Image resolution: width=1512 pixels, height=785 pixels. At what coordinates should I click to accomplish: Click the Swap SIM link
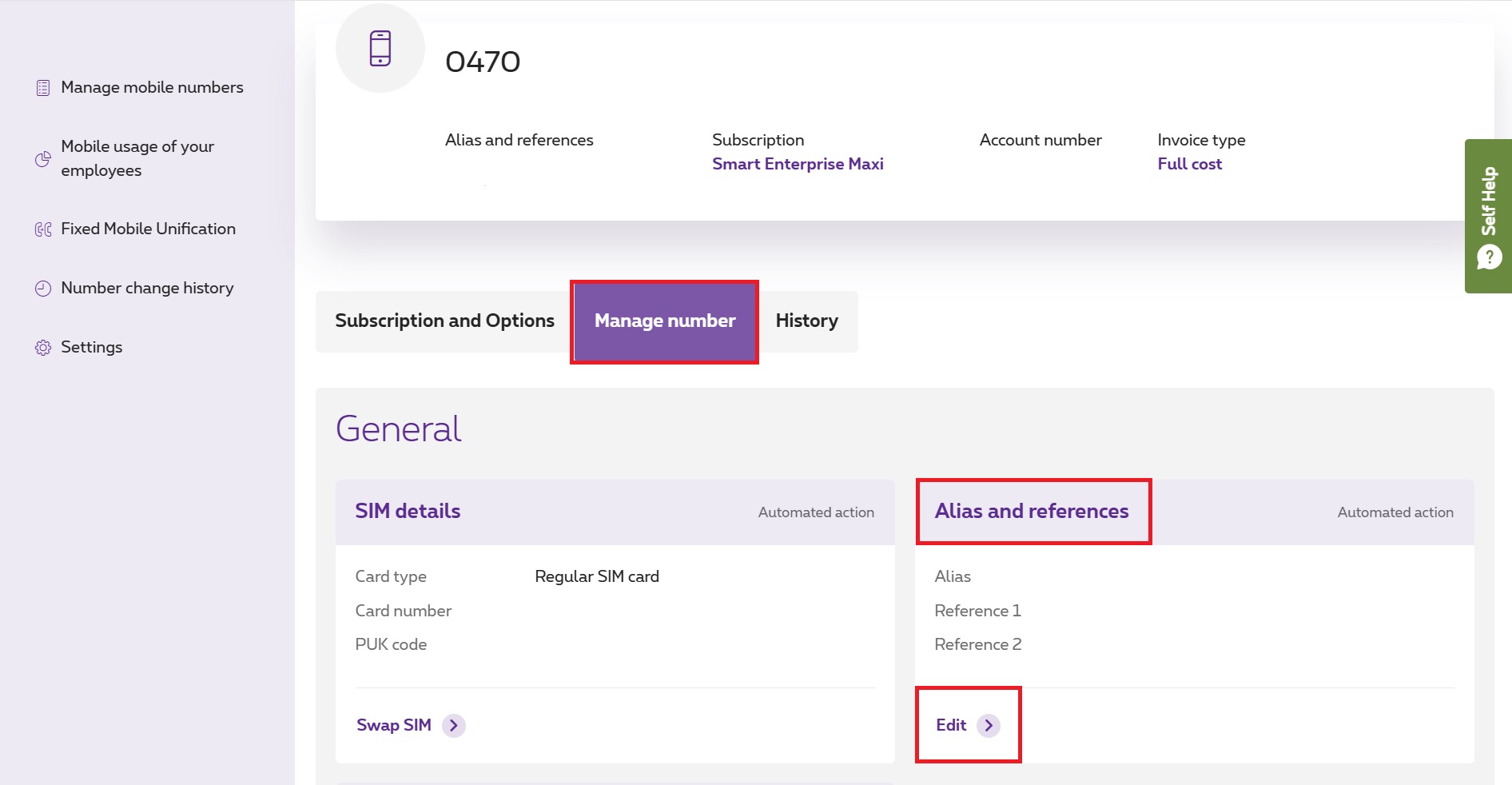(x=394, y=725)
